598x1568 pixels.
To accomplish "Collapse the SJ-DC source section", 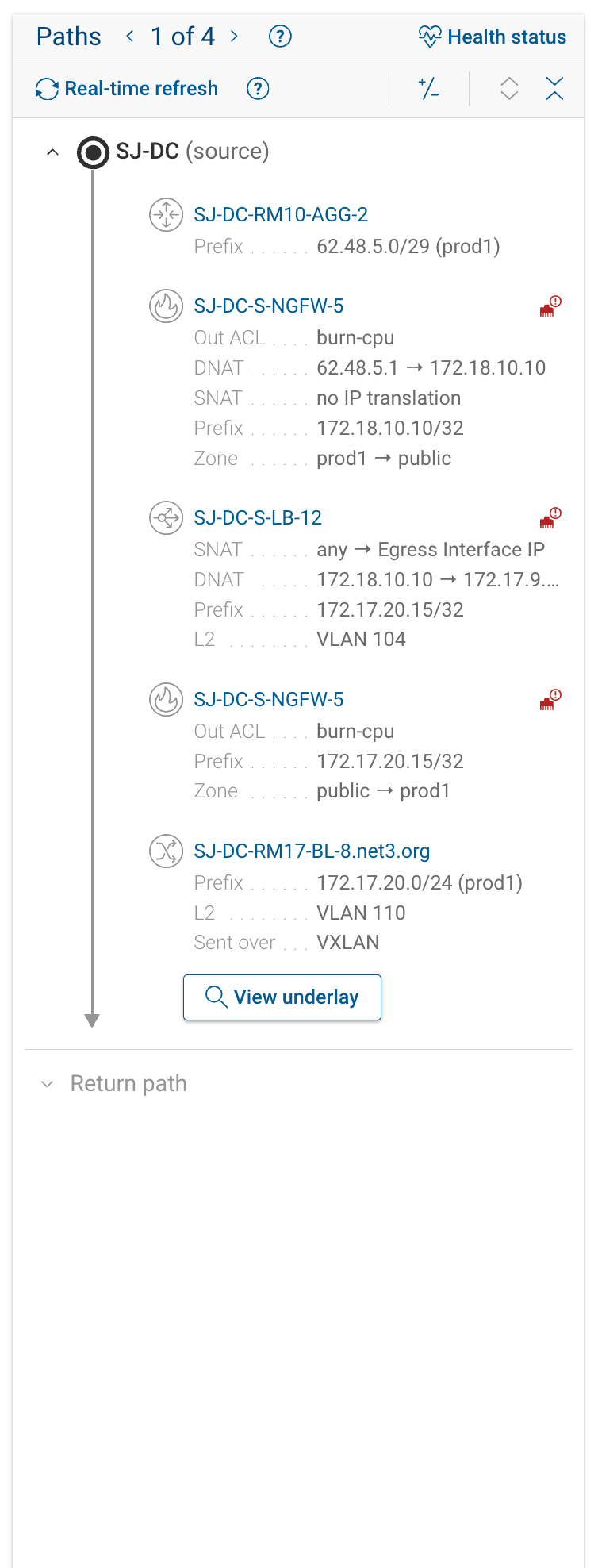I will [52, 152].
